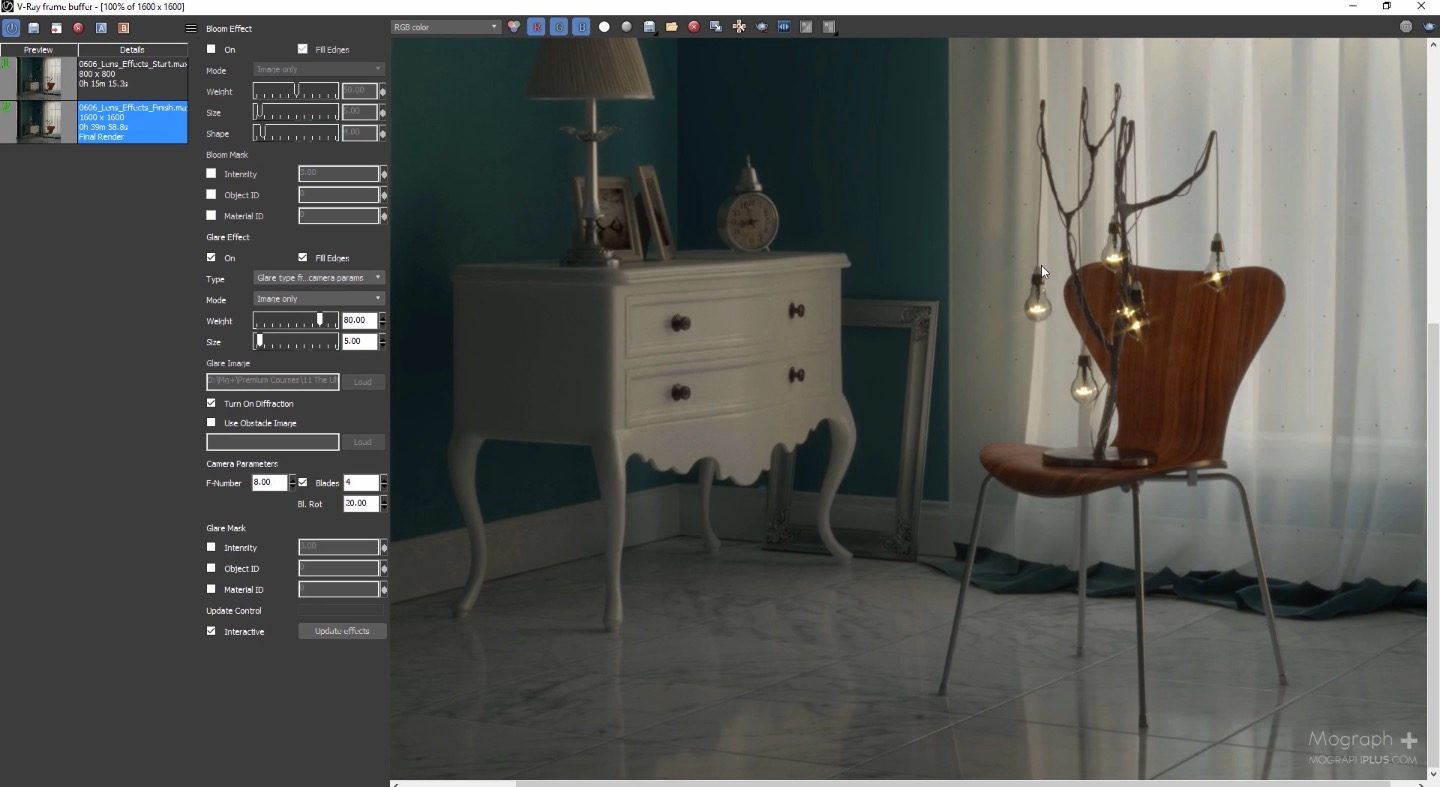Toggle the blue channel display
The width and height of the screenshot is (1440, 787).
point(582,27)
